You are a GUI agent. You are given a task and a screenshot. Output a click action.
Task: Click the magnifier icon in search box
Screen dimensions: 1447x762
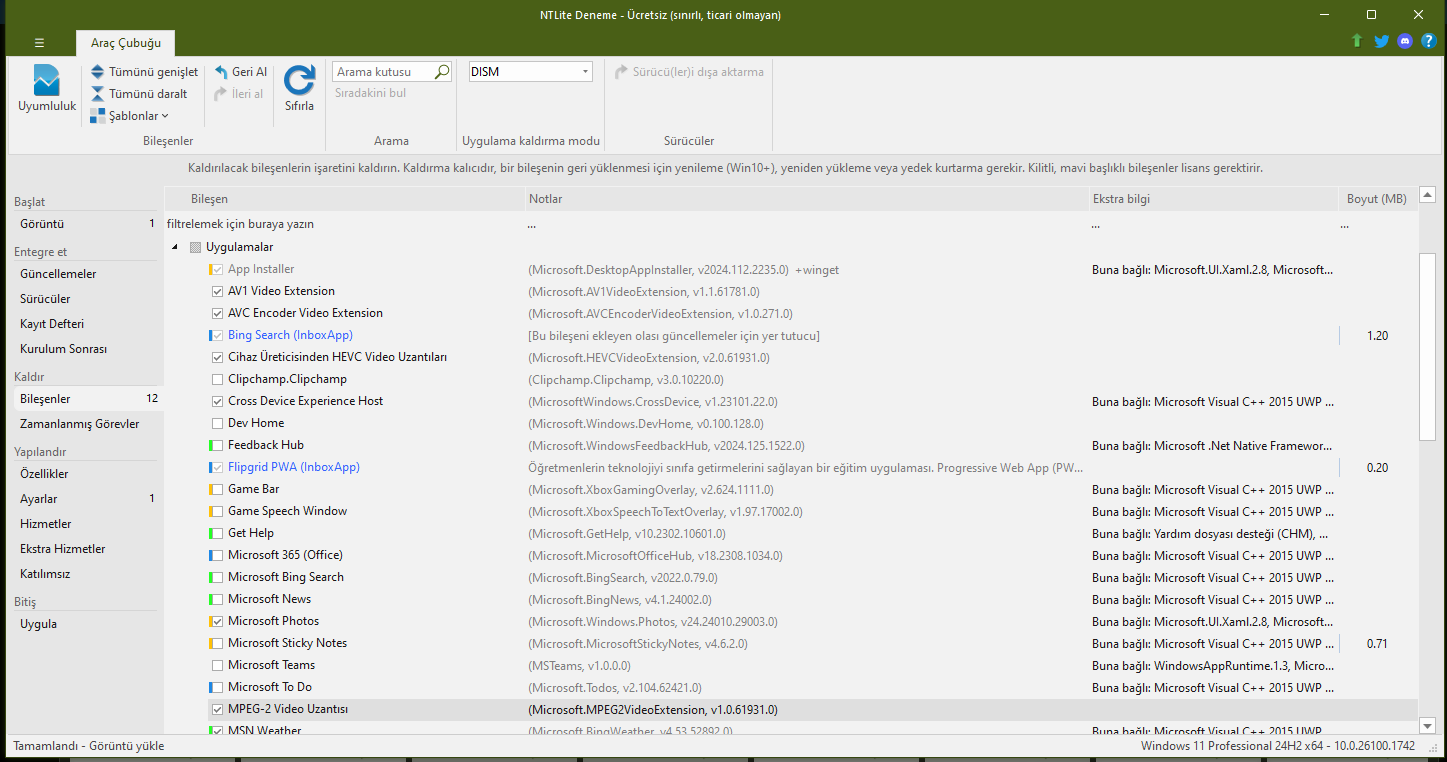(x=442, y=72)
